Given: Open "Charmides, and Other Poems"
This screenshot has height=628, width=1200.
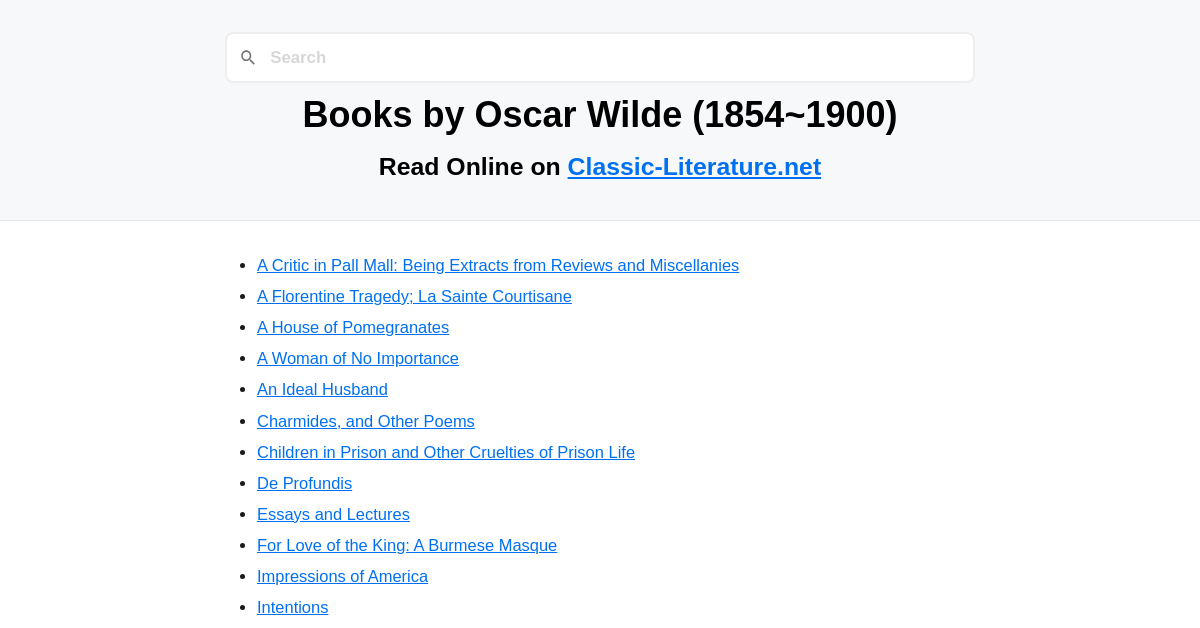Looking at the screenshot, I should (x=366, y=421).
